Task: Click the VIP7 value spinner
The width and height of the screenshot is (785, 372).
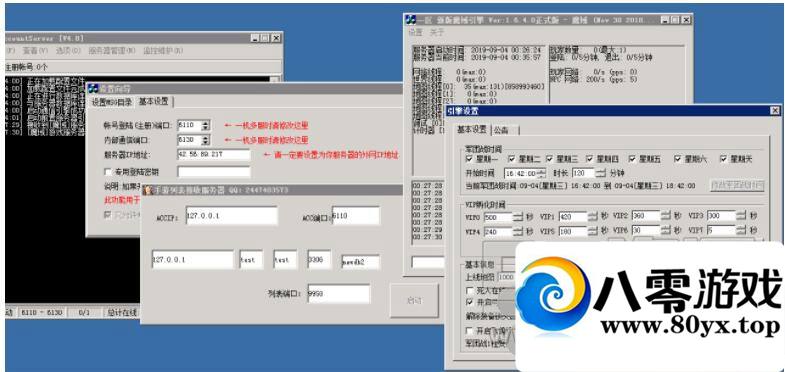Action: 741,230
